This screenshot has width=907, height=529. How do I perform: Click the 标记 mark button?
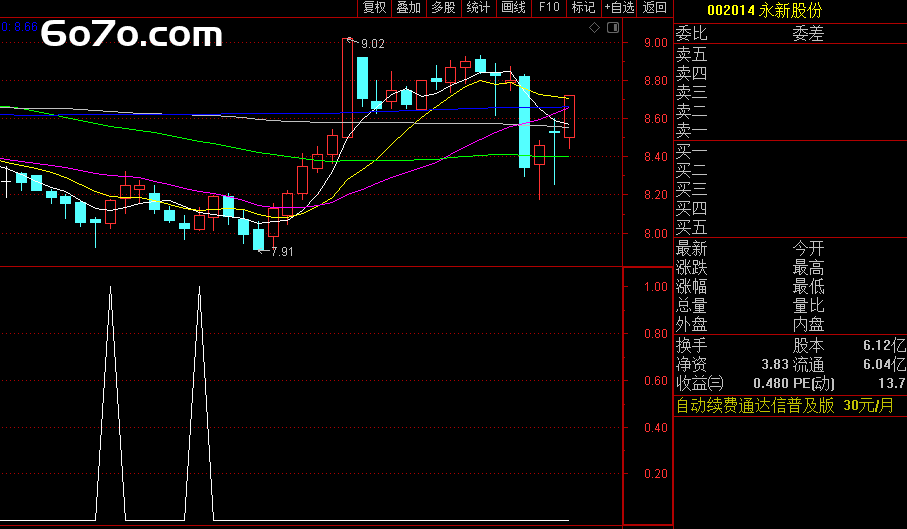(583, 8)
